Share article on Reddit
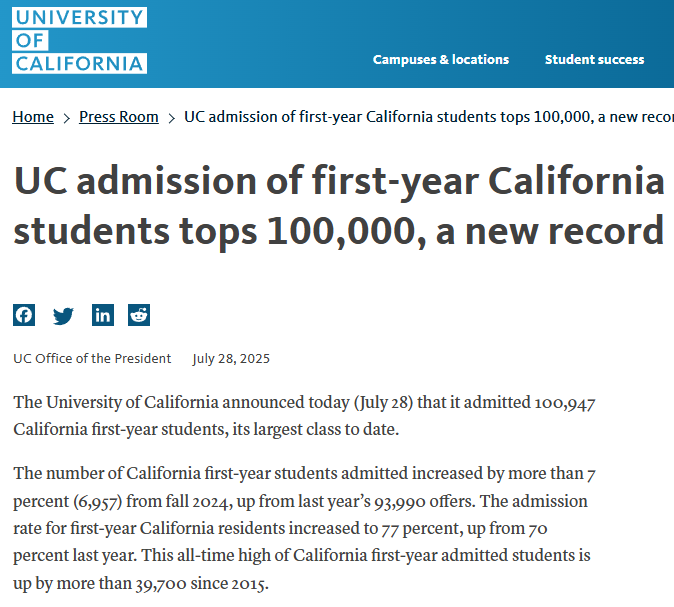674x607 pixels. [139, 315]
